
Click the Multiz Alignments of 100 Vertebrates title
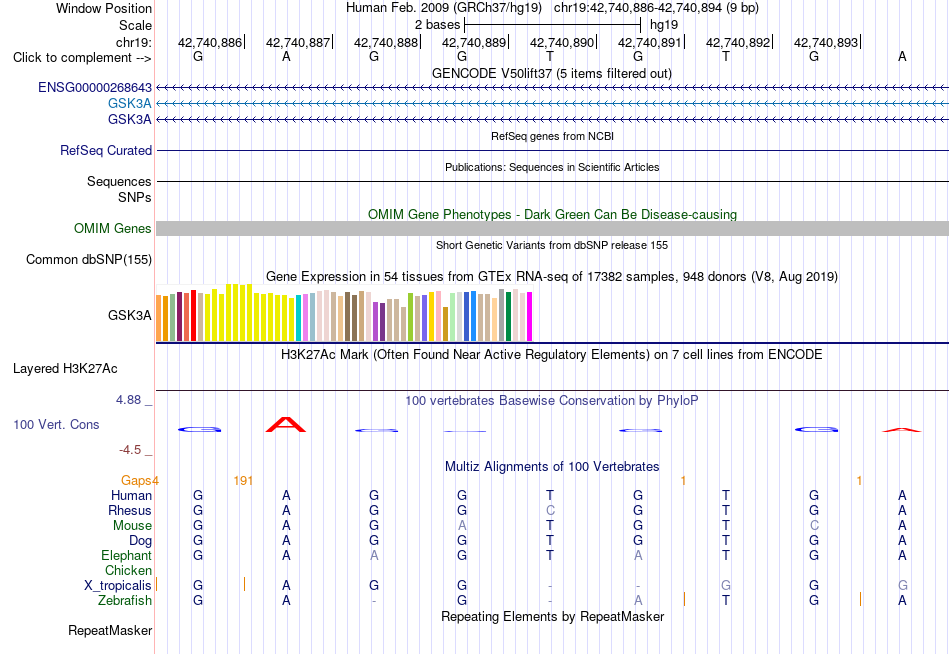click(x=552, y=467)
